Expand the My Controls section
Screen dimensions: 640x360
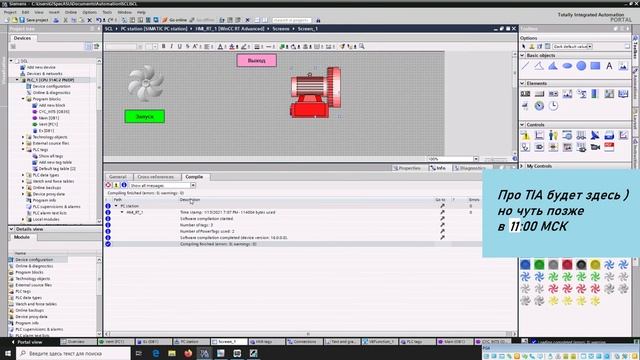(522, 166)
